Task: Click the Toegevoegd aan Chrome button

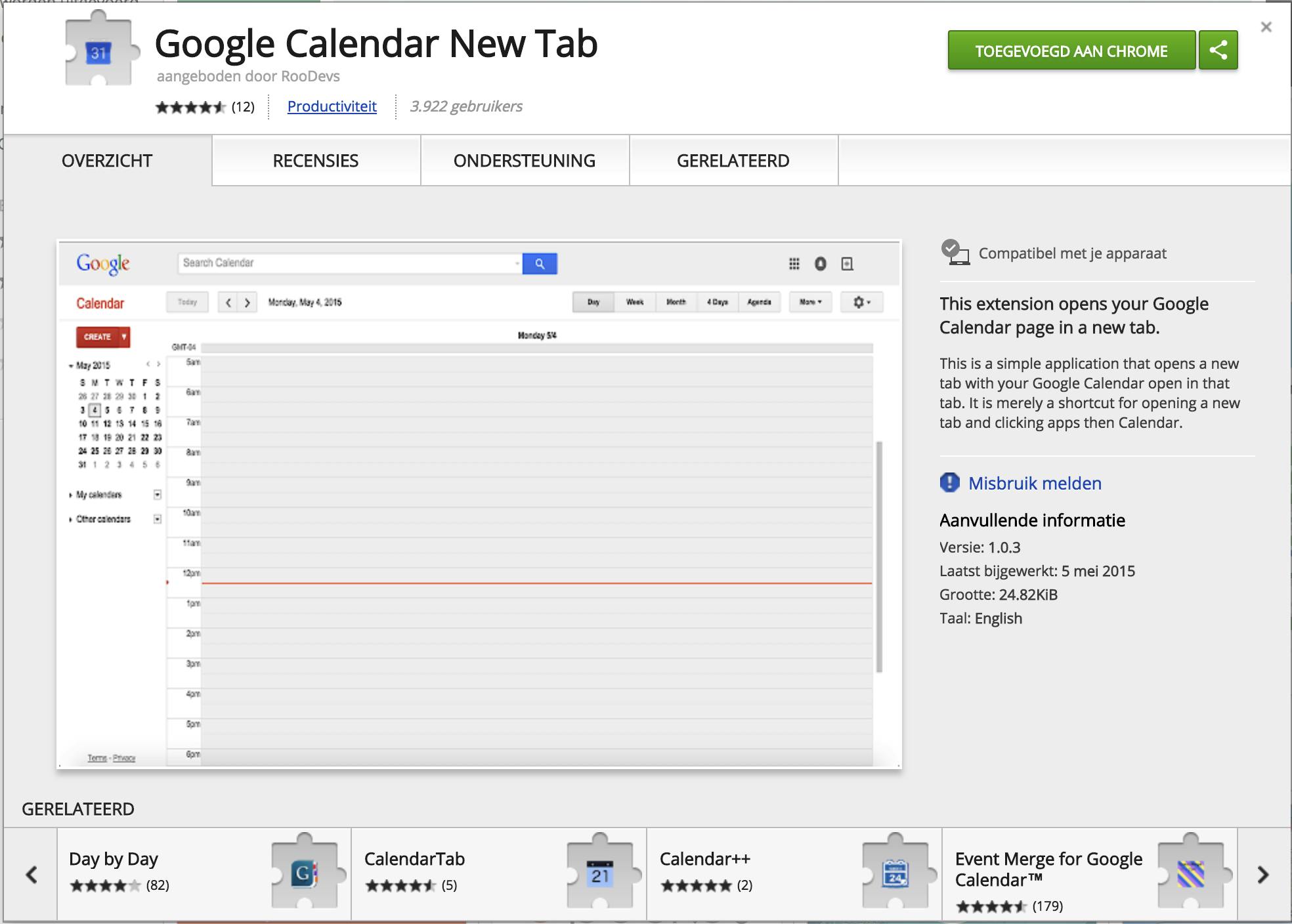Action: (x=1071, y=51)
